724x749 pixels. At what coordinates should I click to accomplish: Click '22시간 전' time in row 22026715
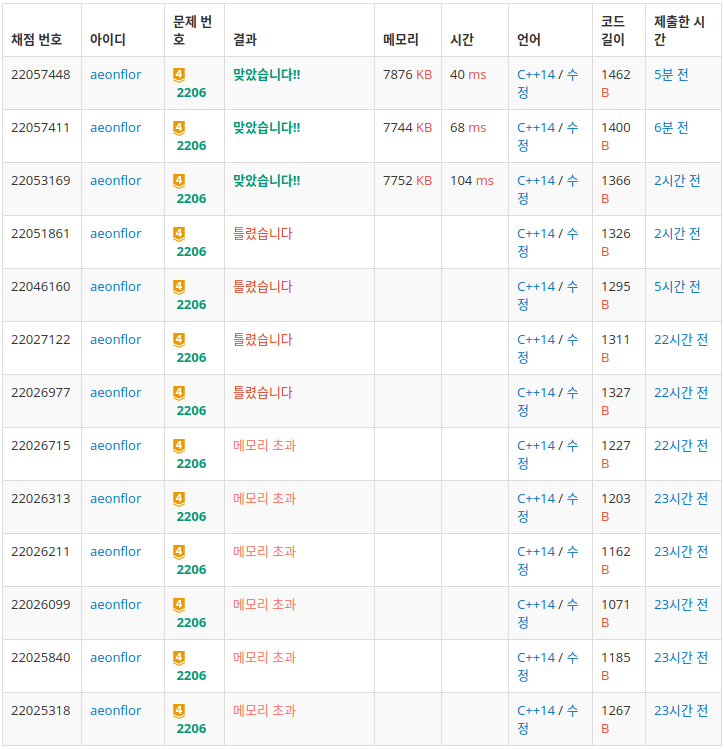pos(681,446)
